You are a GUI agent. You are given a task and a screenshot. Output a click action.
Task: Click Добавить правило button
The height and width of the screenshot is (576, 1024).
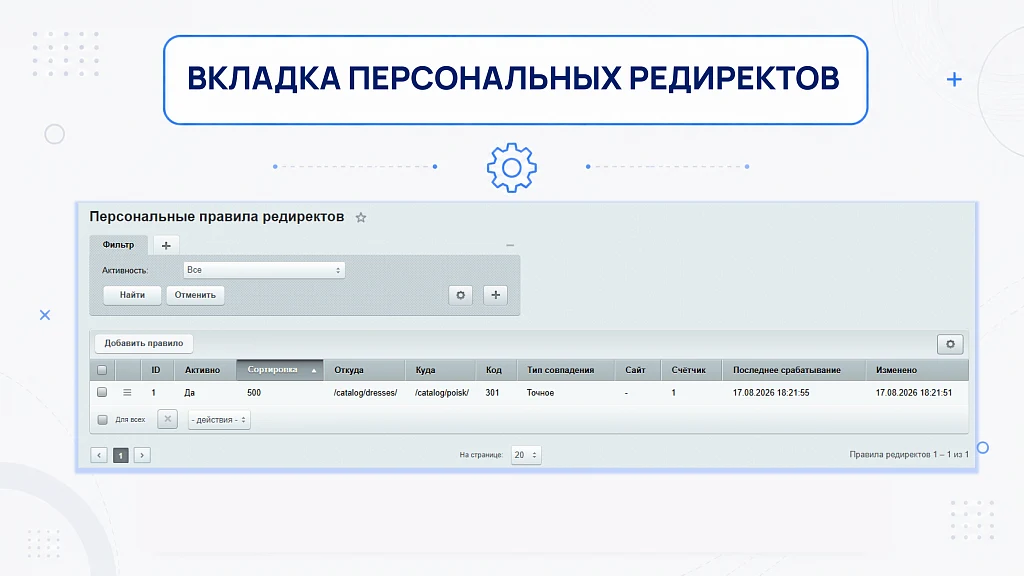[x=144, y=344]
